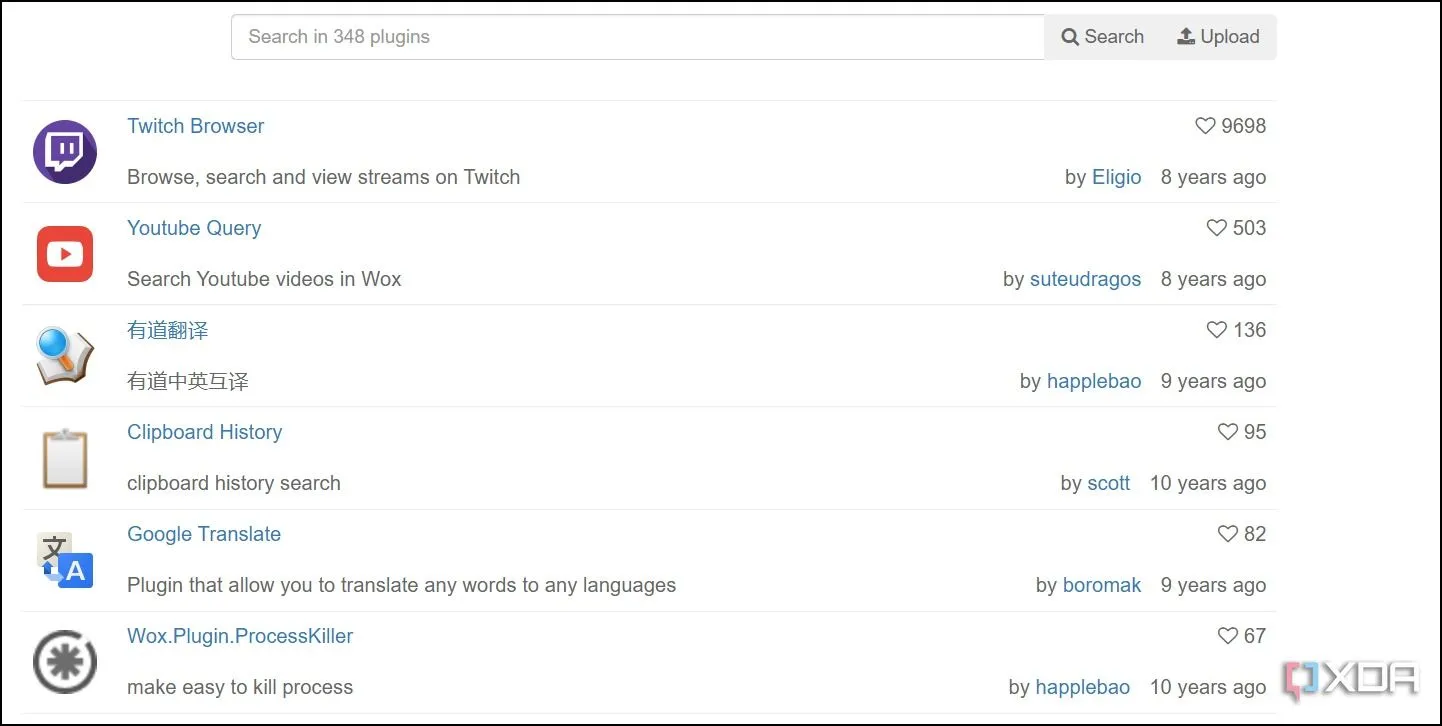Click '10 years ago' on Clipboard History row
1442x726 pixels.
point(1208,483)
